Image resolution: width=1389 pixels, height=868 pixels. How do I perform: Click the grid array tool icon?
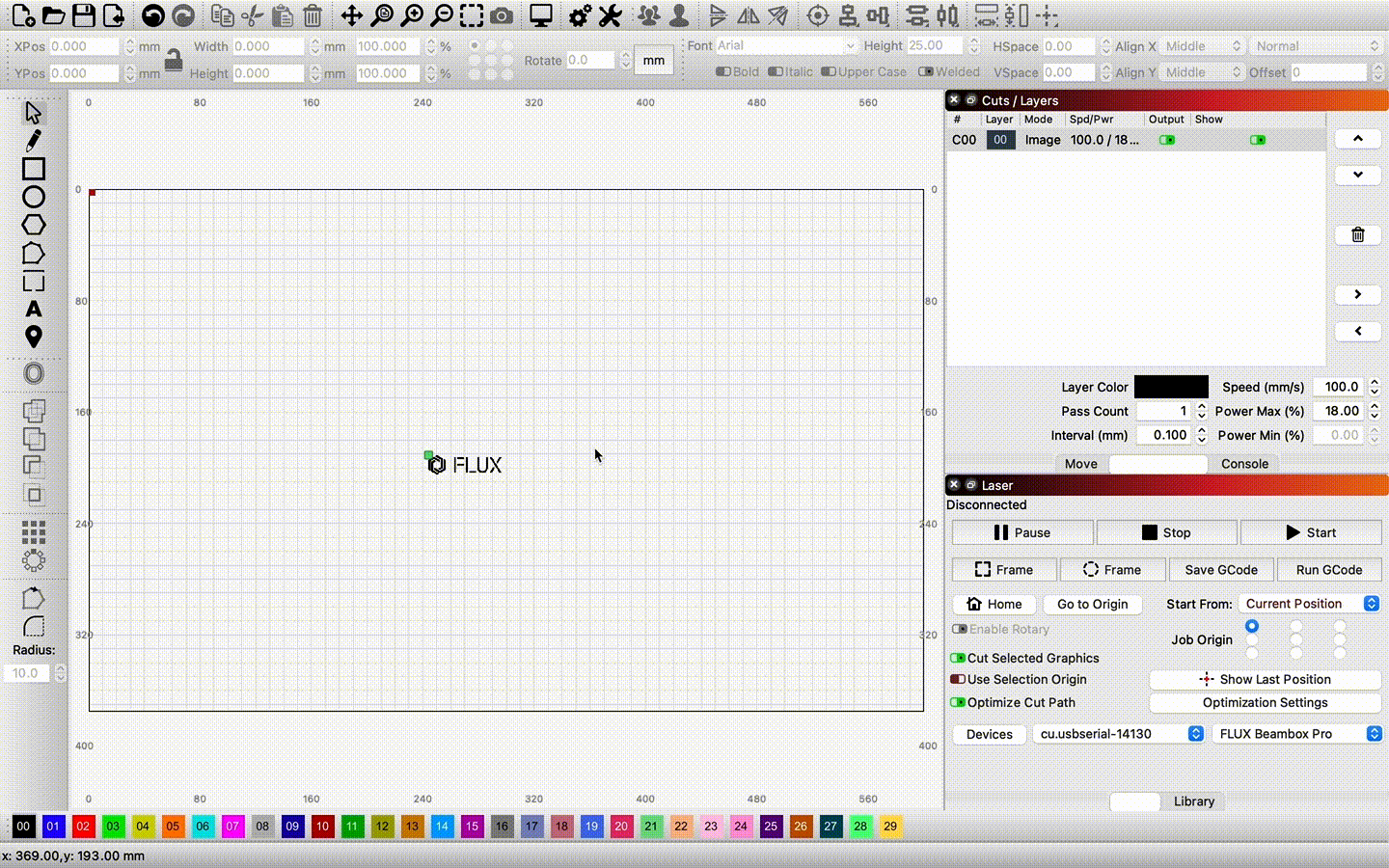pyautogui.click(x=34, y=532)
